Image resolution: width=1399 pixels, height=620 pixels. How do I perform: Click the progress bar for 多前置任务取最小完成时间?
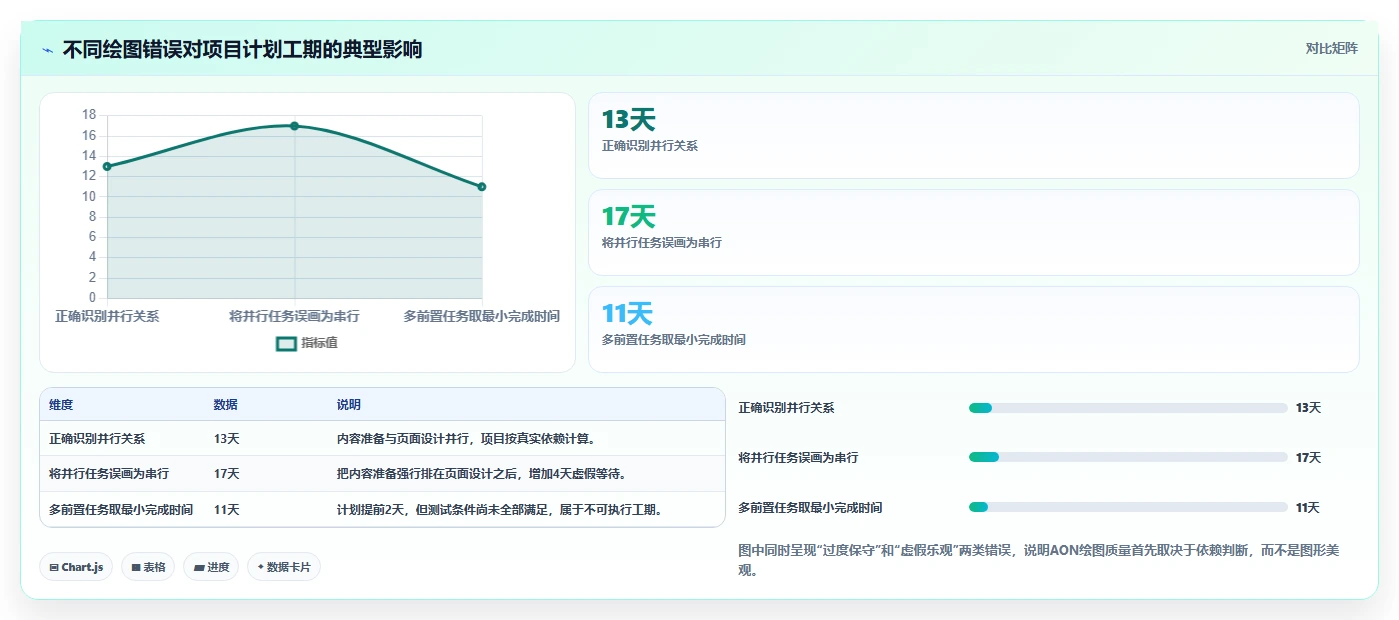point(1128,507)
